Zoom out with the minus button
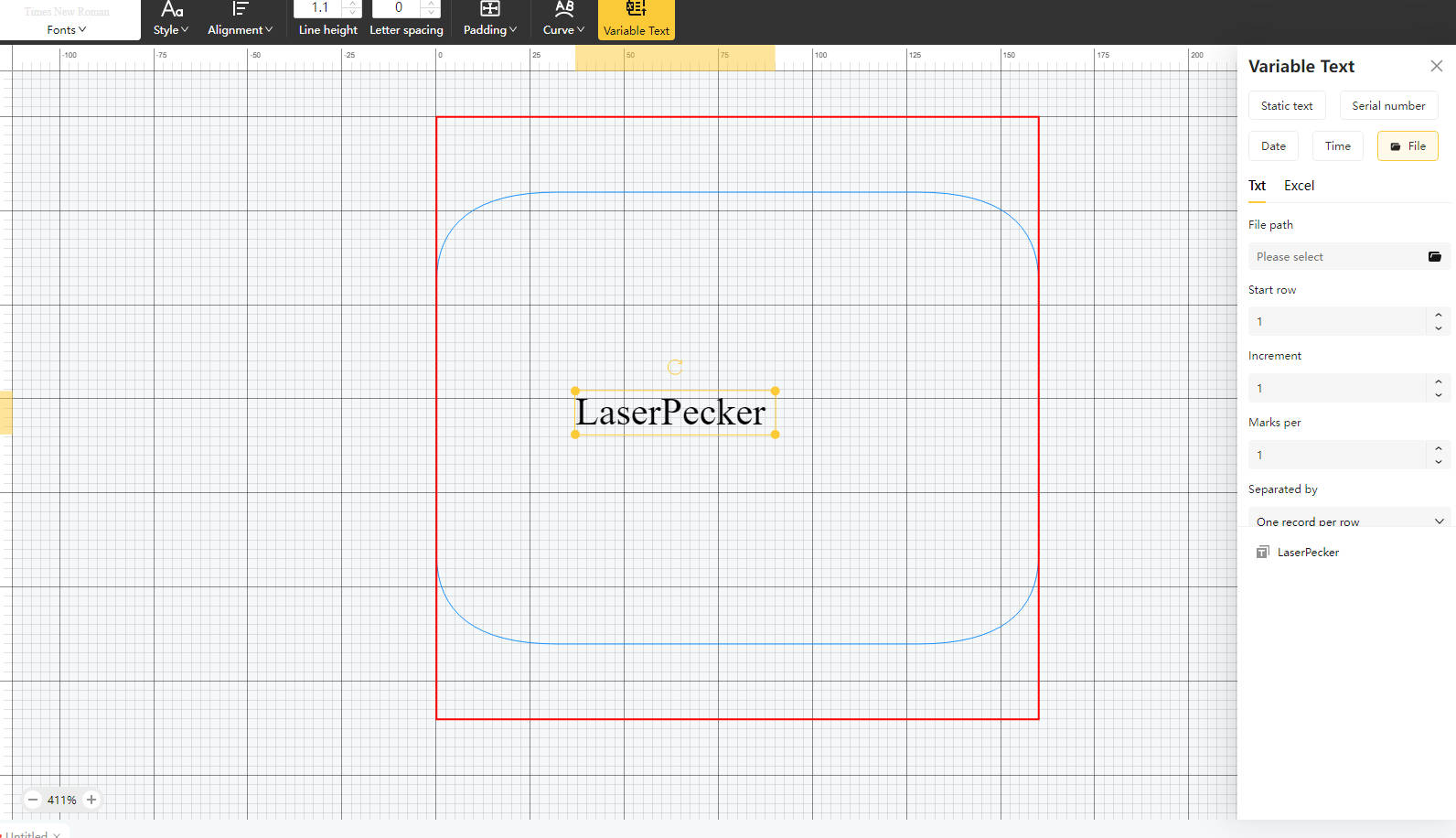Viewport: 1456px width, 838px height. coord(33,800)
